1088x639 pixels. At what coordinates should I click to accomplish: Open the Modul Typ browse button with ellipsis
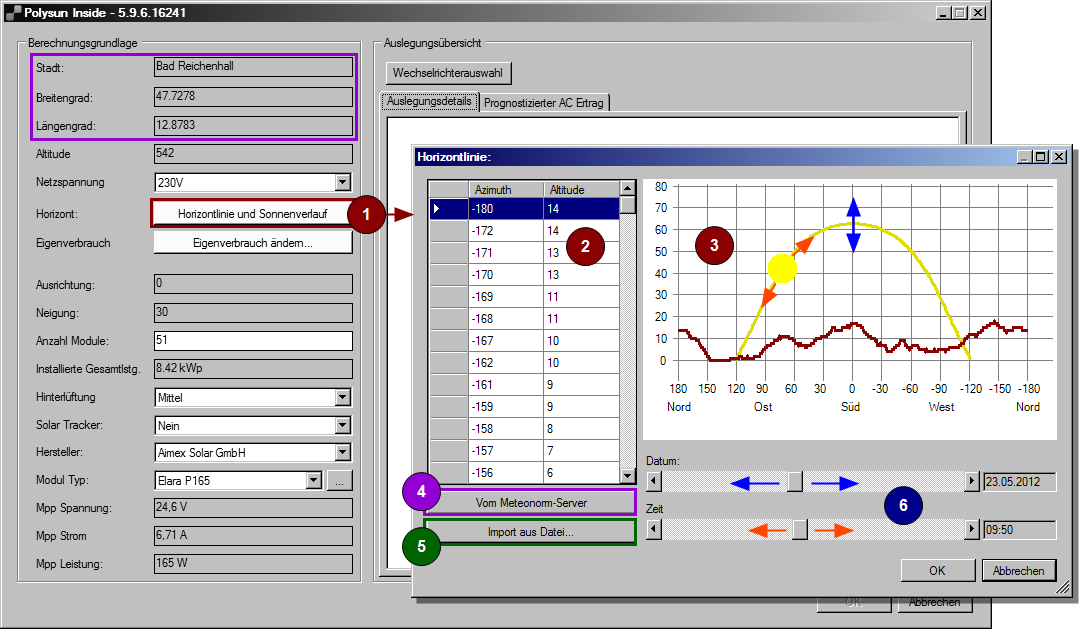click(x=340, y=480)
